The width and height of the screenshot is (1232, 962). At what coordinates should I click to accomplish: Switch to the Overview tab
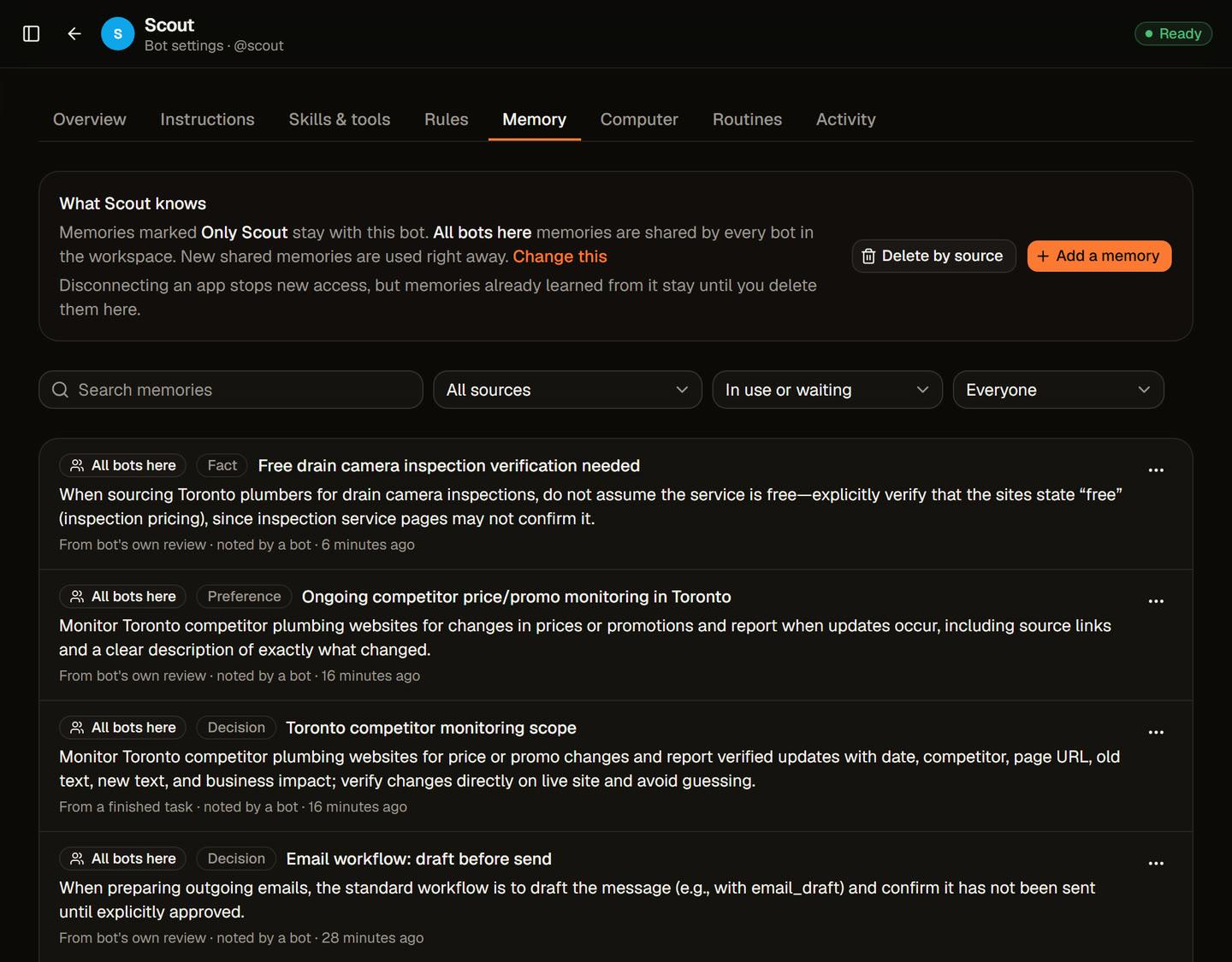point(90,120)
